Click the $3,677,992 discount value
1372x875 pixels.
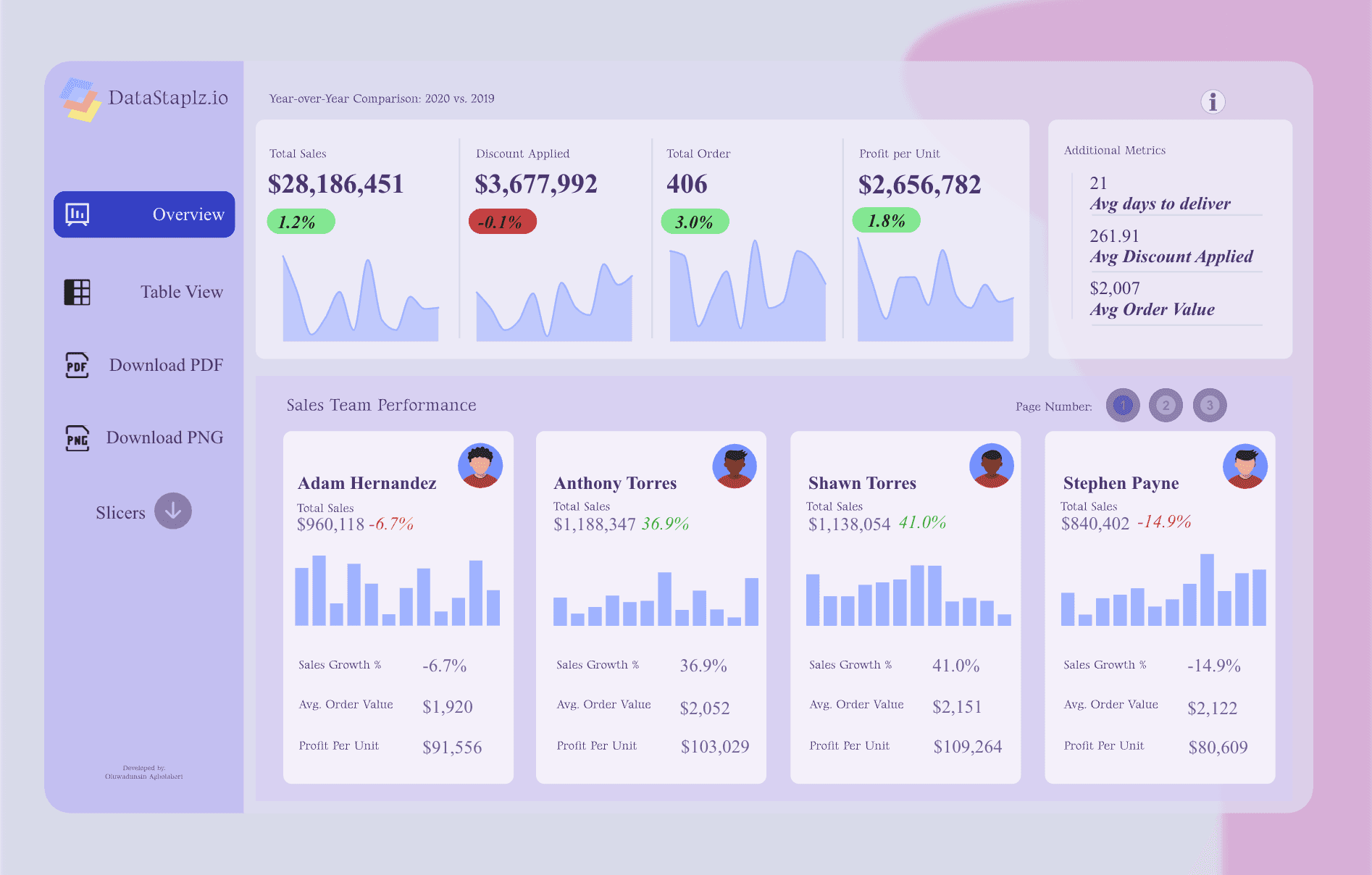tap(536, 184)
